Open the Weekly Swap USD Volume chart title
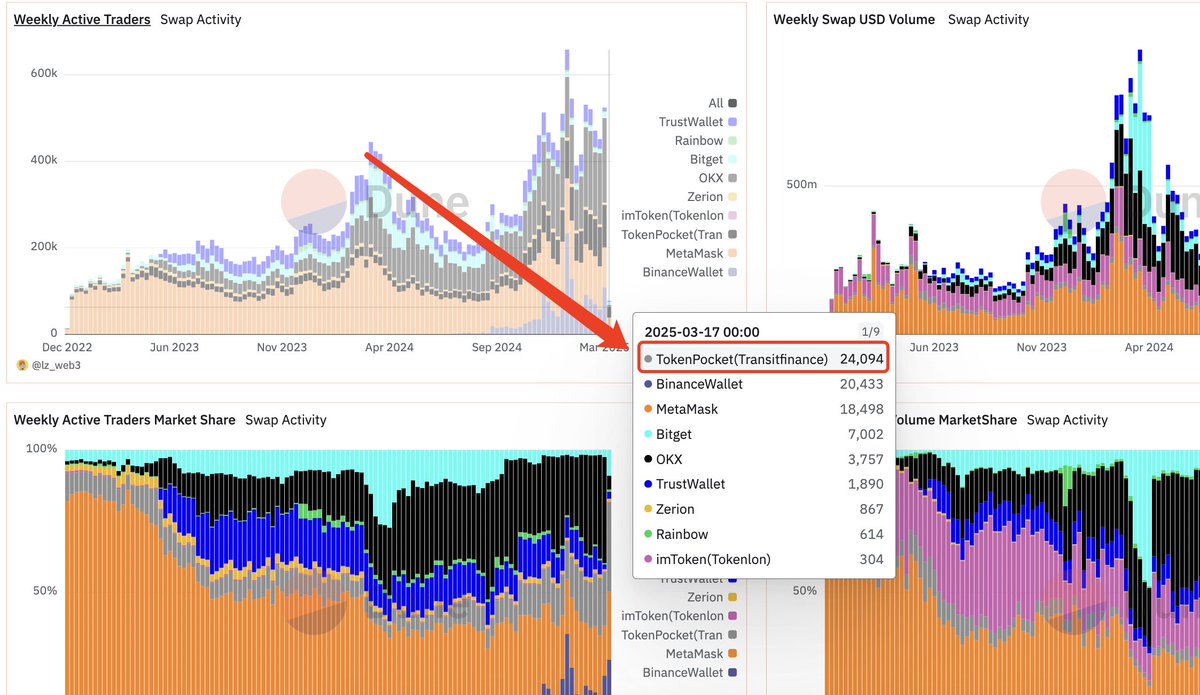This screenshot has height=695, width=1200. [x=854, y=19]
